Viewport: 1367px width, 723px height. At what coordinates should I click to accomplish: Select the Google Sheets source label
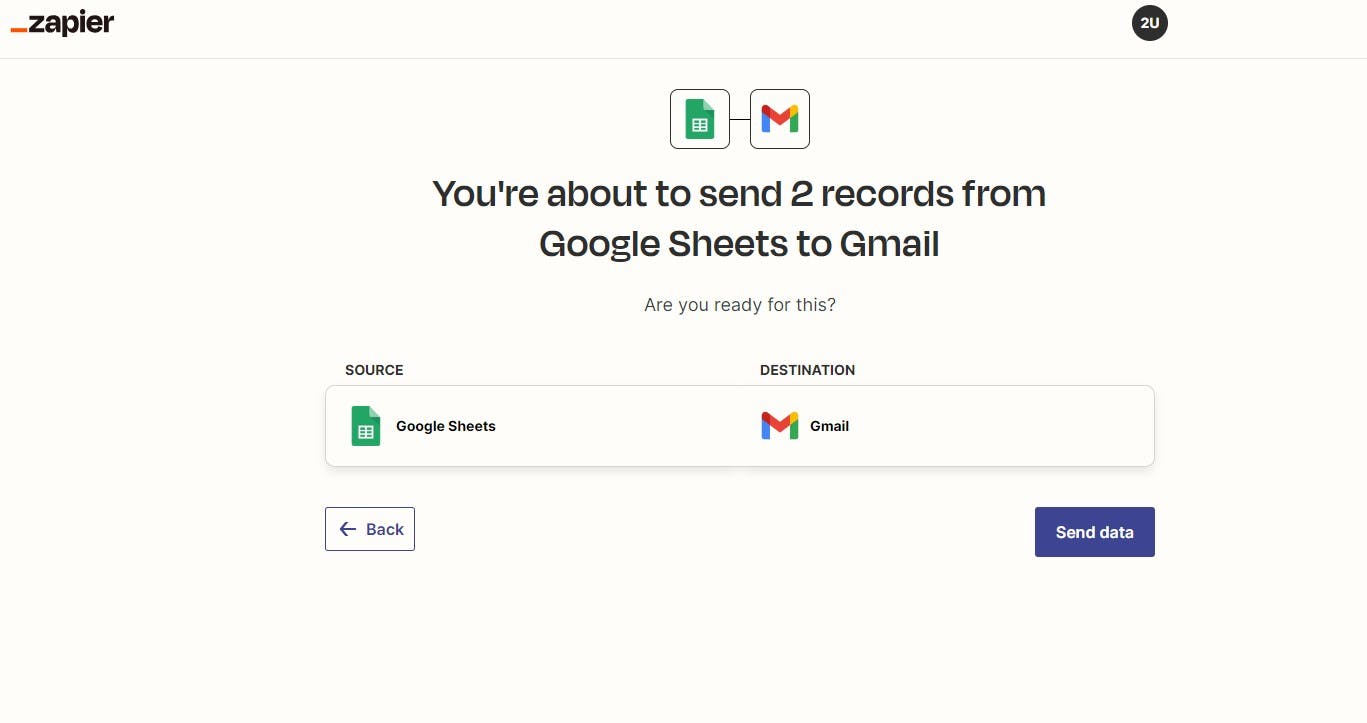click(x=446, y=426)
